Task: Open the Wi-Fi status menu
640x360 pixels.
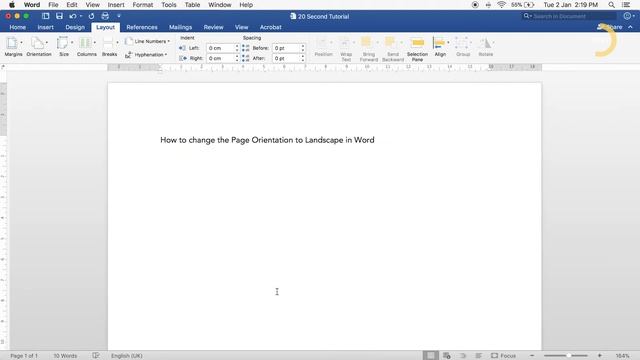Action: (x=501, y=5)
